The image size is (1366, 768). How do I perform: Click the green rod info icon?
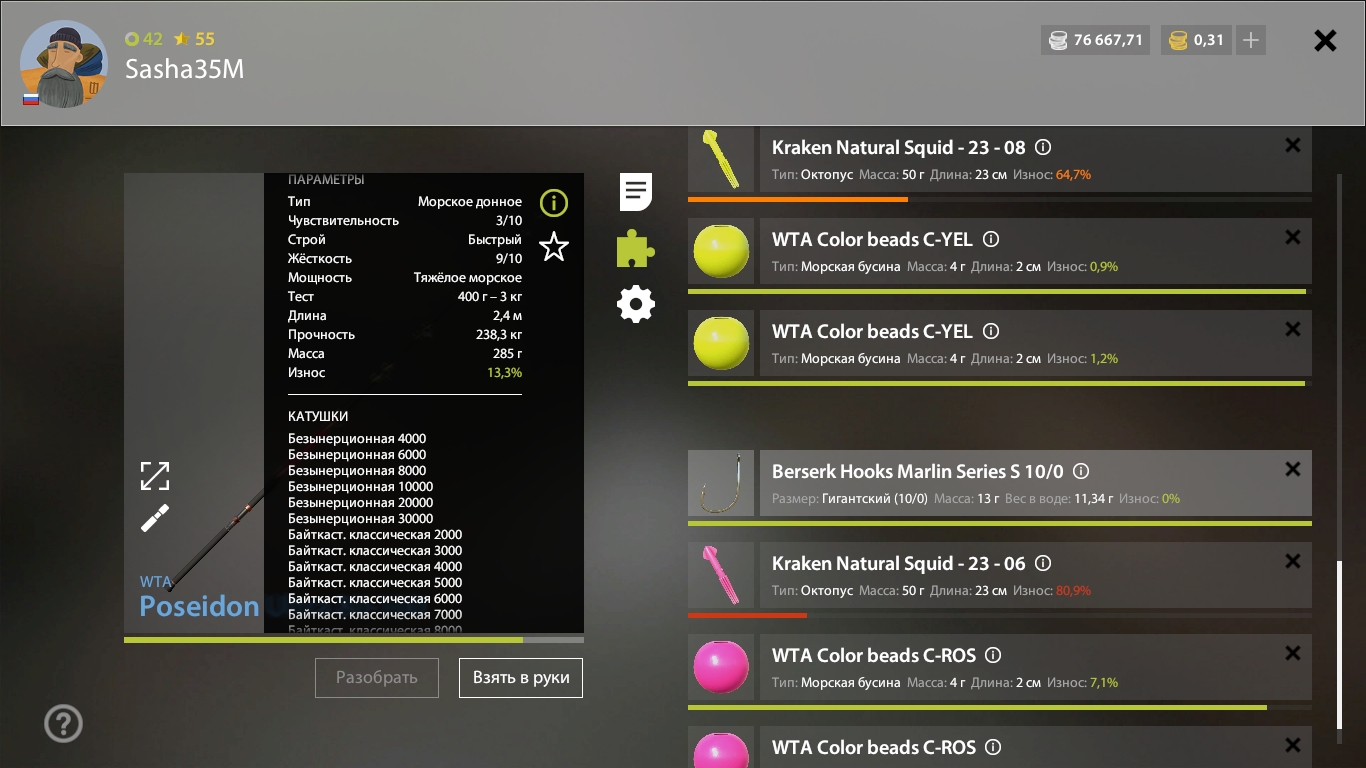pyautogui.click(x=554, y=204)
